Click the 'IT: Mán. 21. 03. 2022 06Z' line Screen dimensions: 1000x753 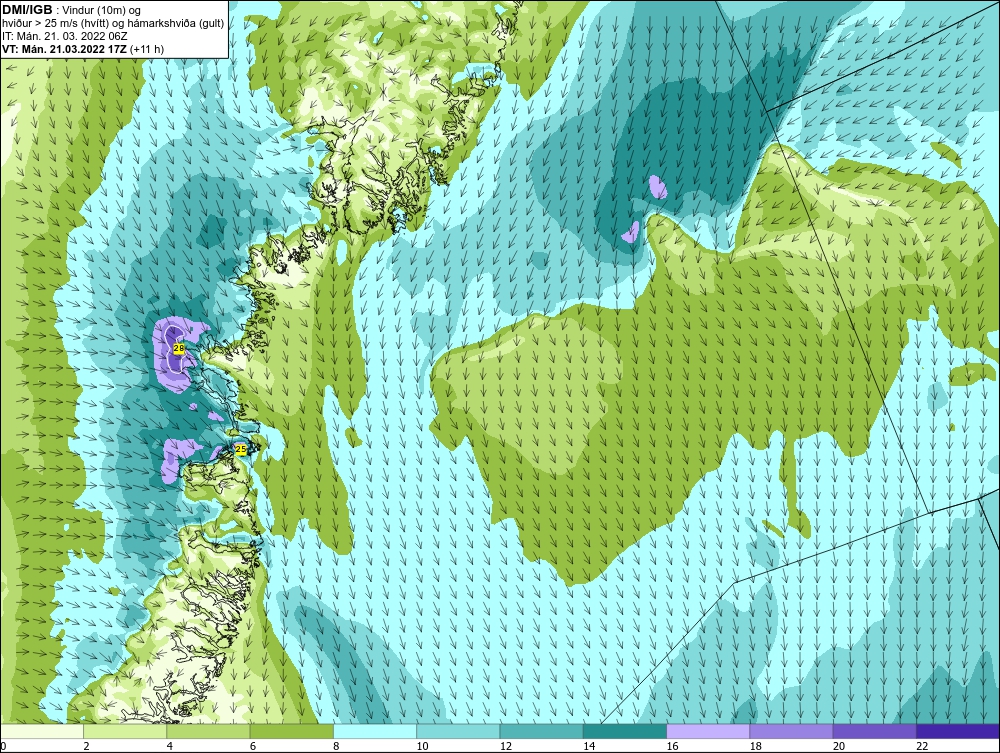pyautogui.click(x=64, y=36)
